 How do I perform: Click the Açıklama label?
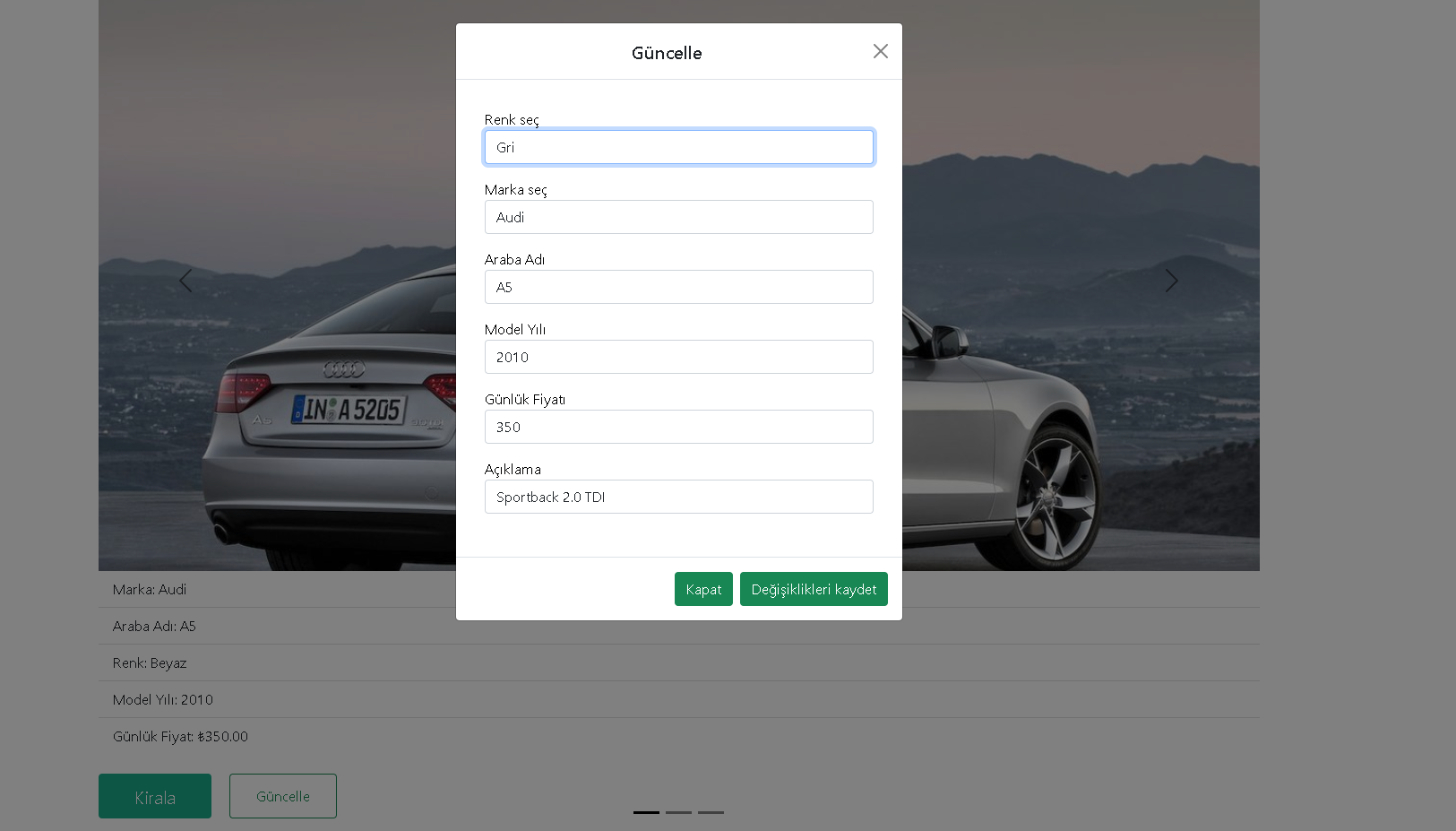click(x=513, y=470)
